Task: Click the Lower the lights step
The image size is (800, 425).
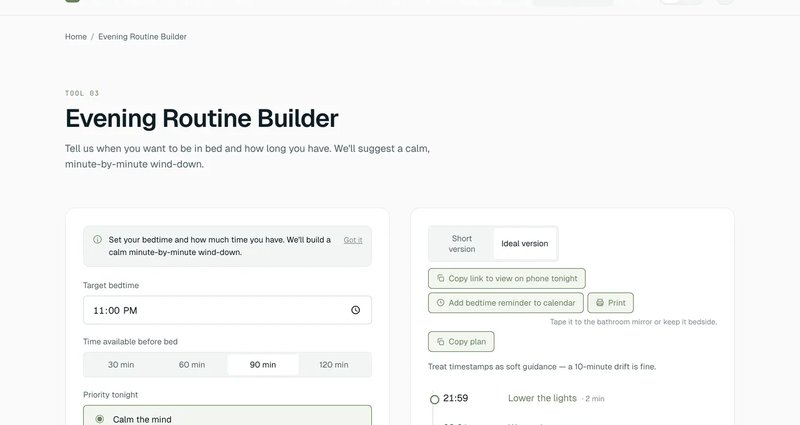Action: tap(542, 398)
